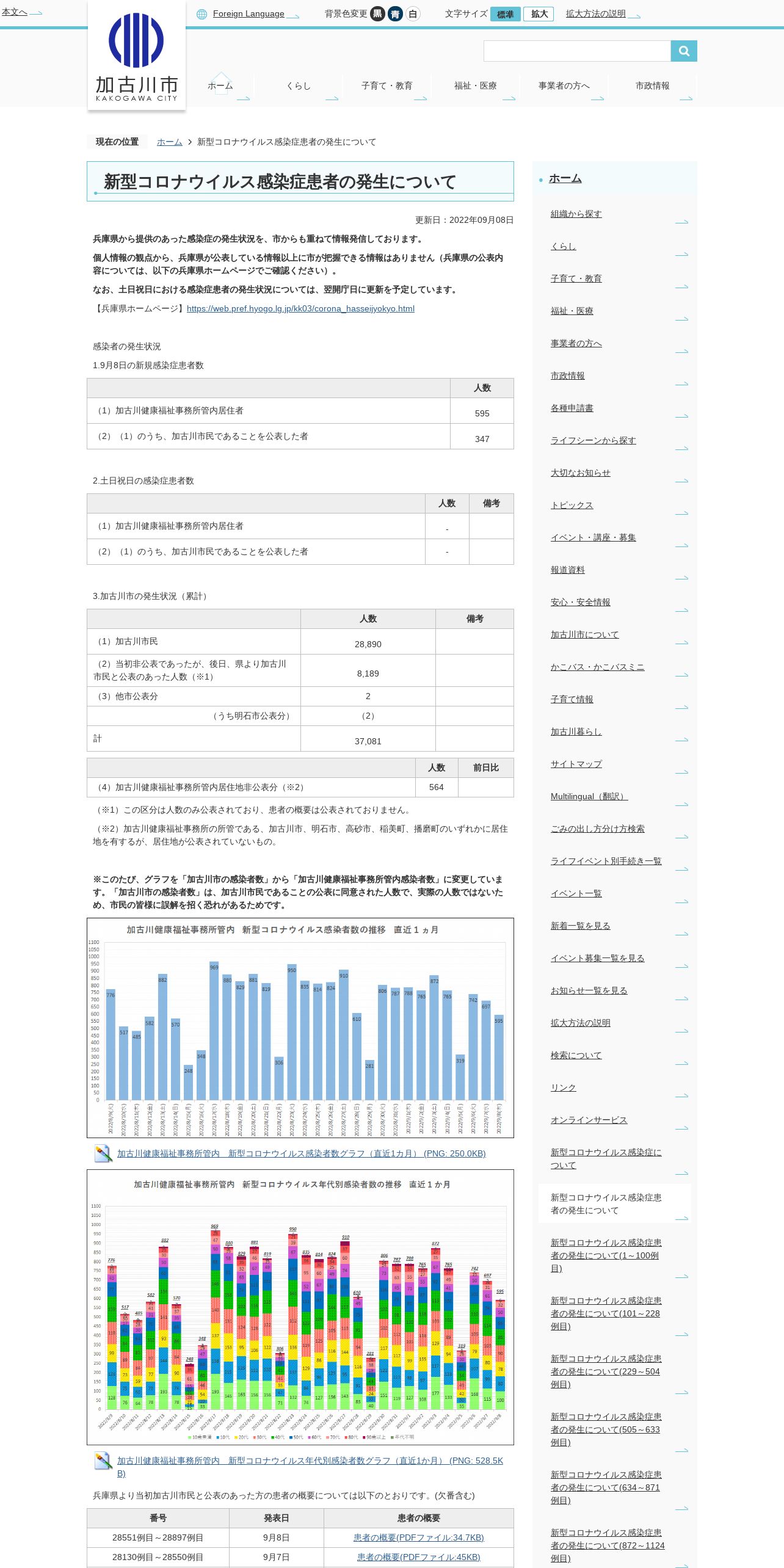Select white background color option
Image resolution: width=784 pixels, height=1568 pixels.
413,13
